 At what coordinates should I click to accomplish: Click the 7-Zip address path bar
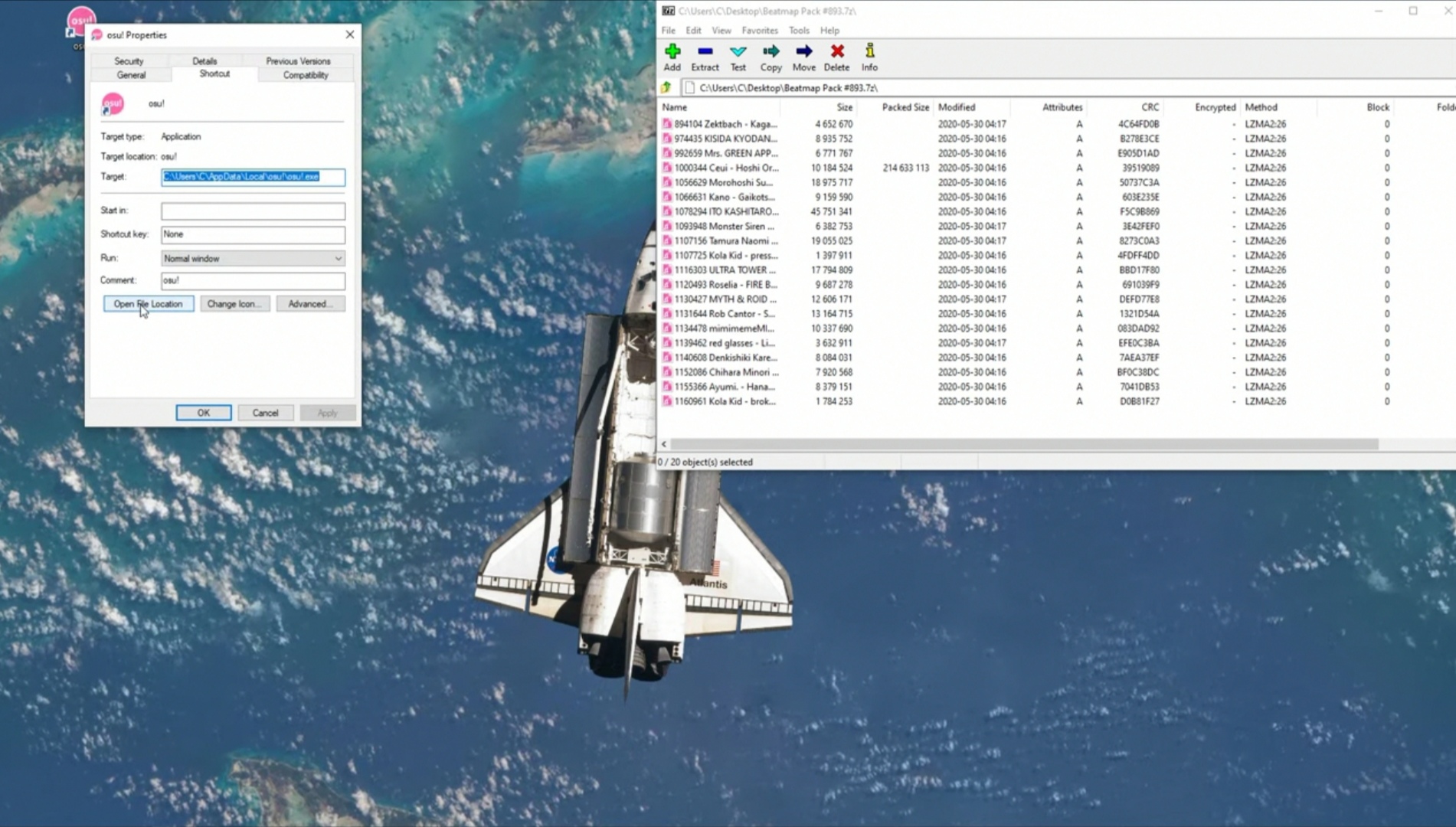[x=1068, y=88]
